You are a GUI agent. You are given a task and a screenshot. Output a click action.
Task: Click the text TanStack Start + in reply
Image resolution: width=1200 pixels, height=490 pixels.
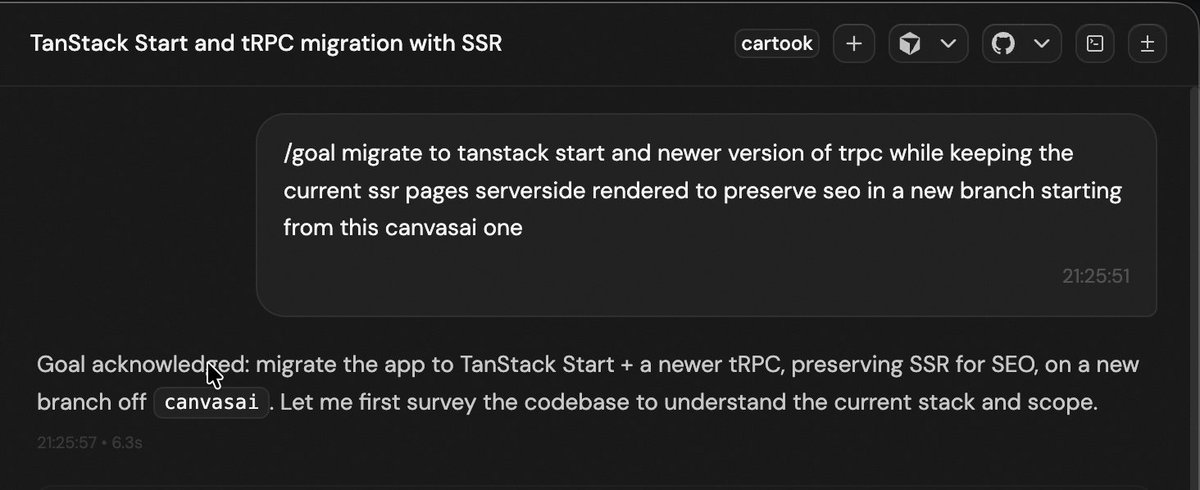547,365
